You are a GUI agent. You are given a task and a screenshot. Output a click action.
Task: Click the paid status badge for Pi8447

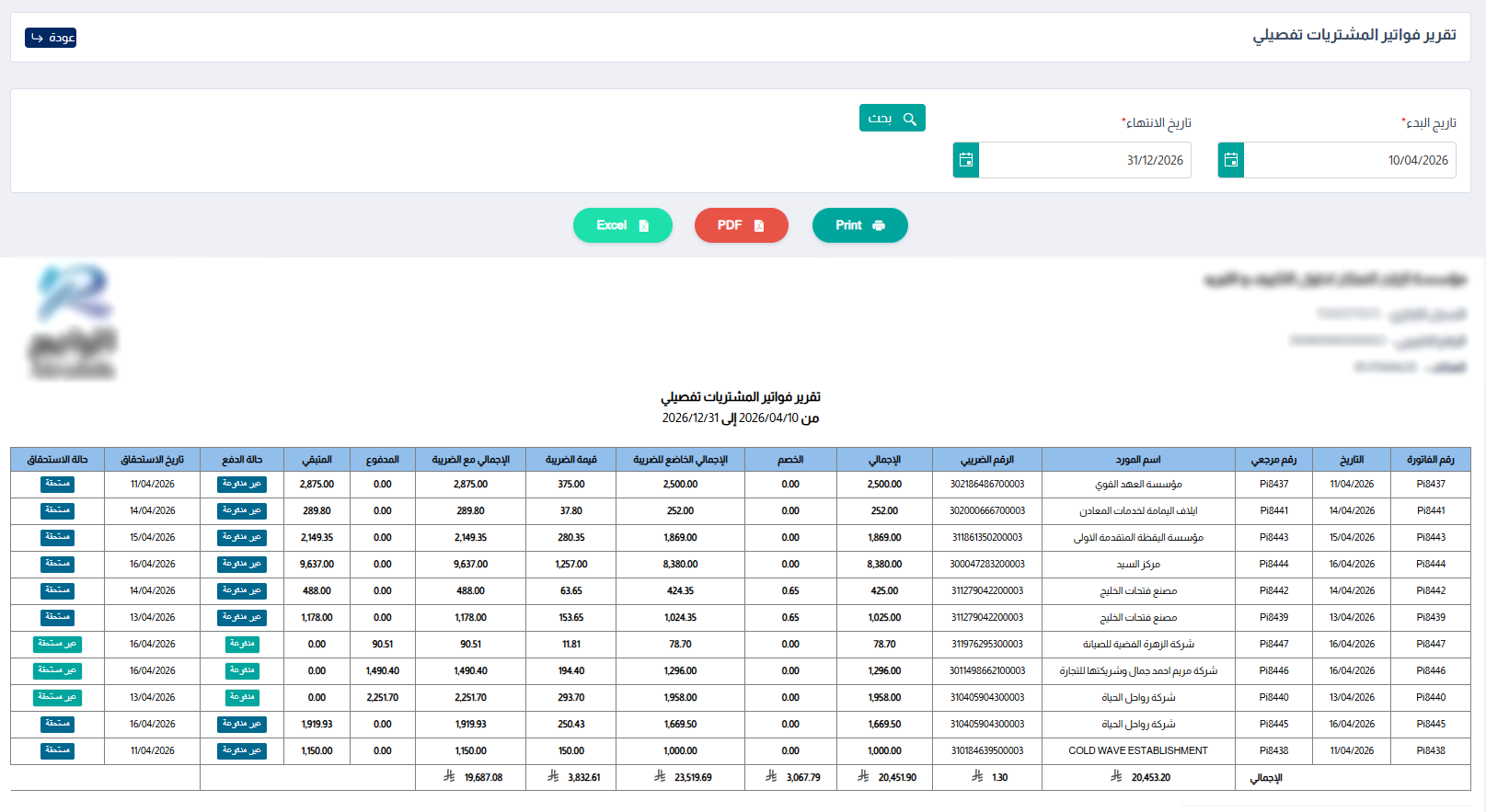[242, 644]
